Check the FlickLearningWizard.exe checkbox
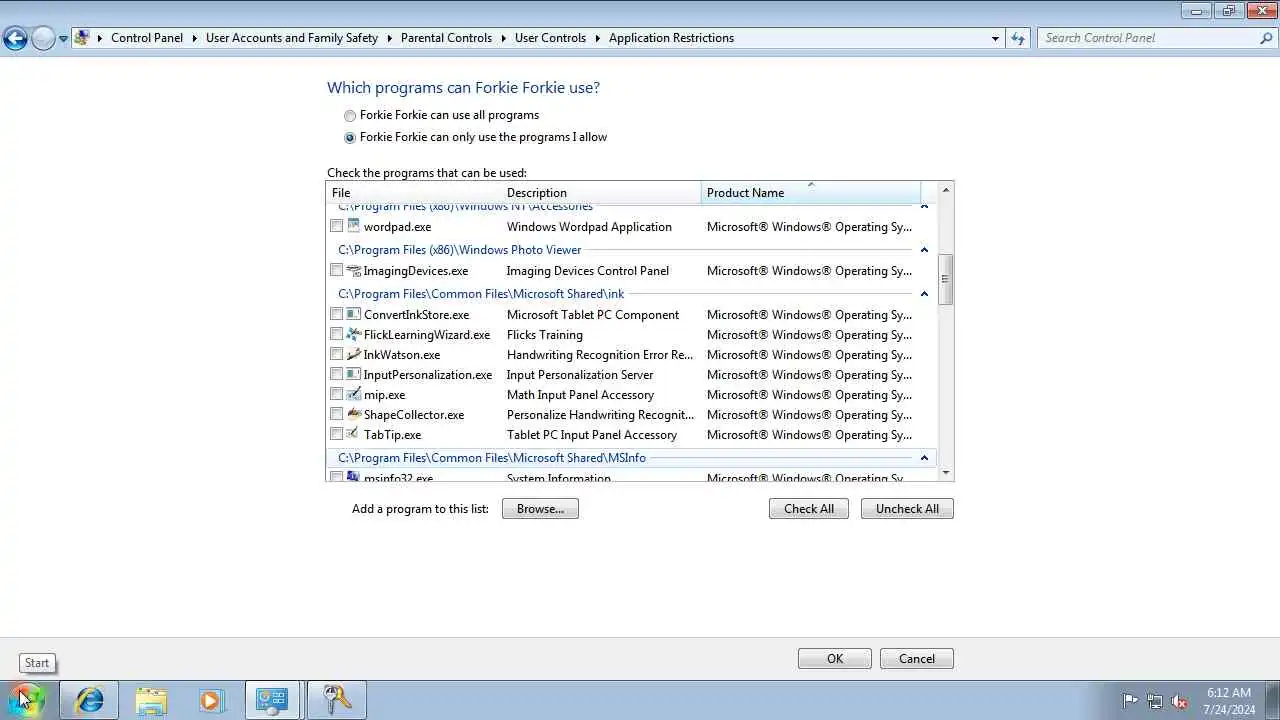This screenshot has width=1280, height=720. tap(337, 334)
